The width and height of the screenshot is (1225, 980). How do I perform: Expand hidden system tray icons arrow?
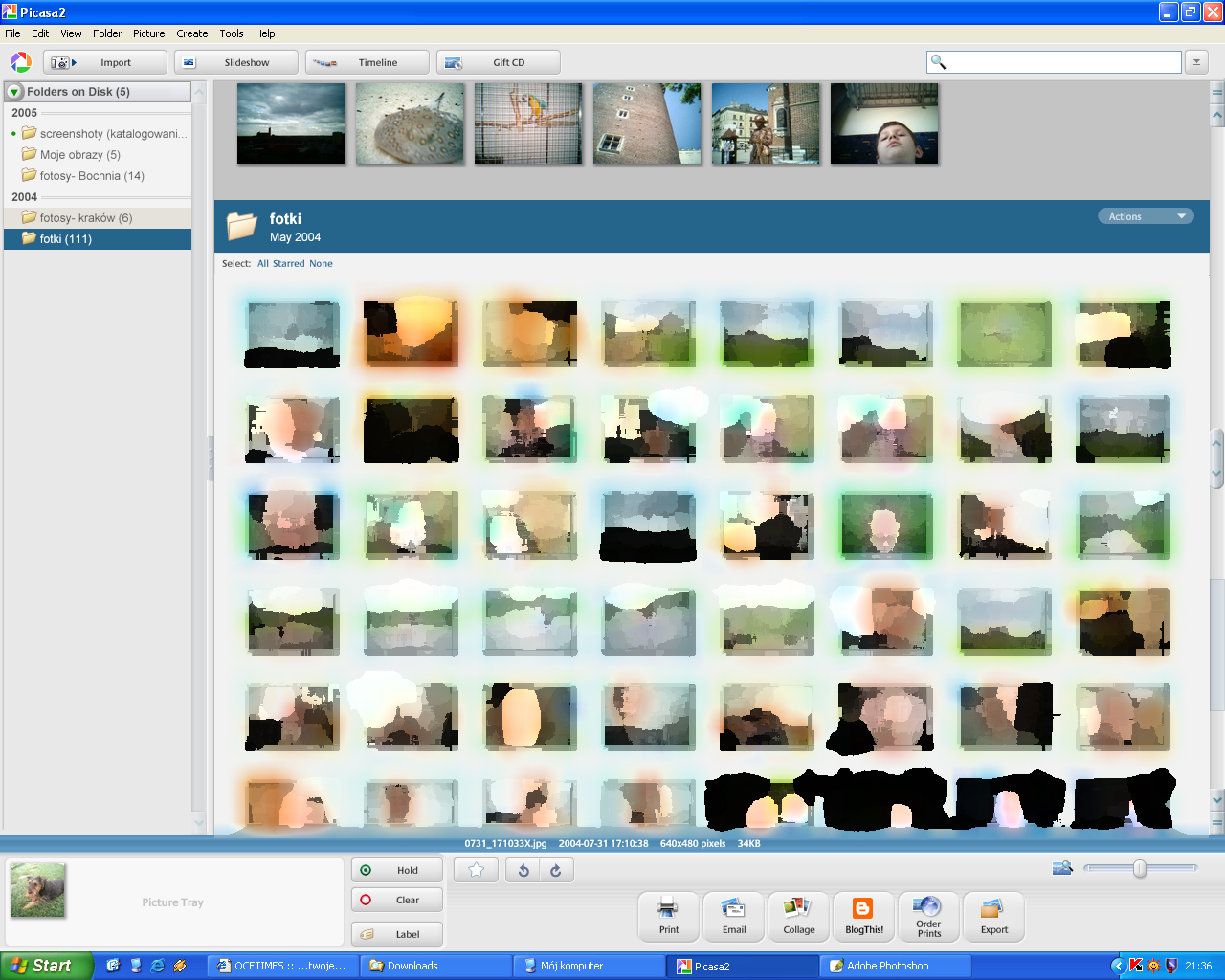tap(1118, 966)
